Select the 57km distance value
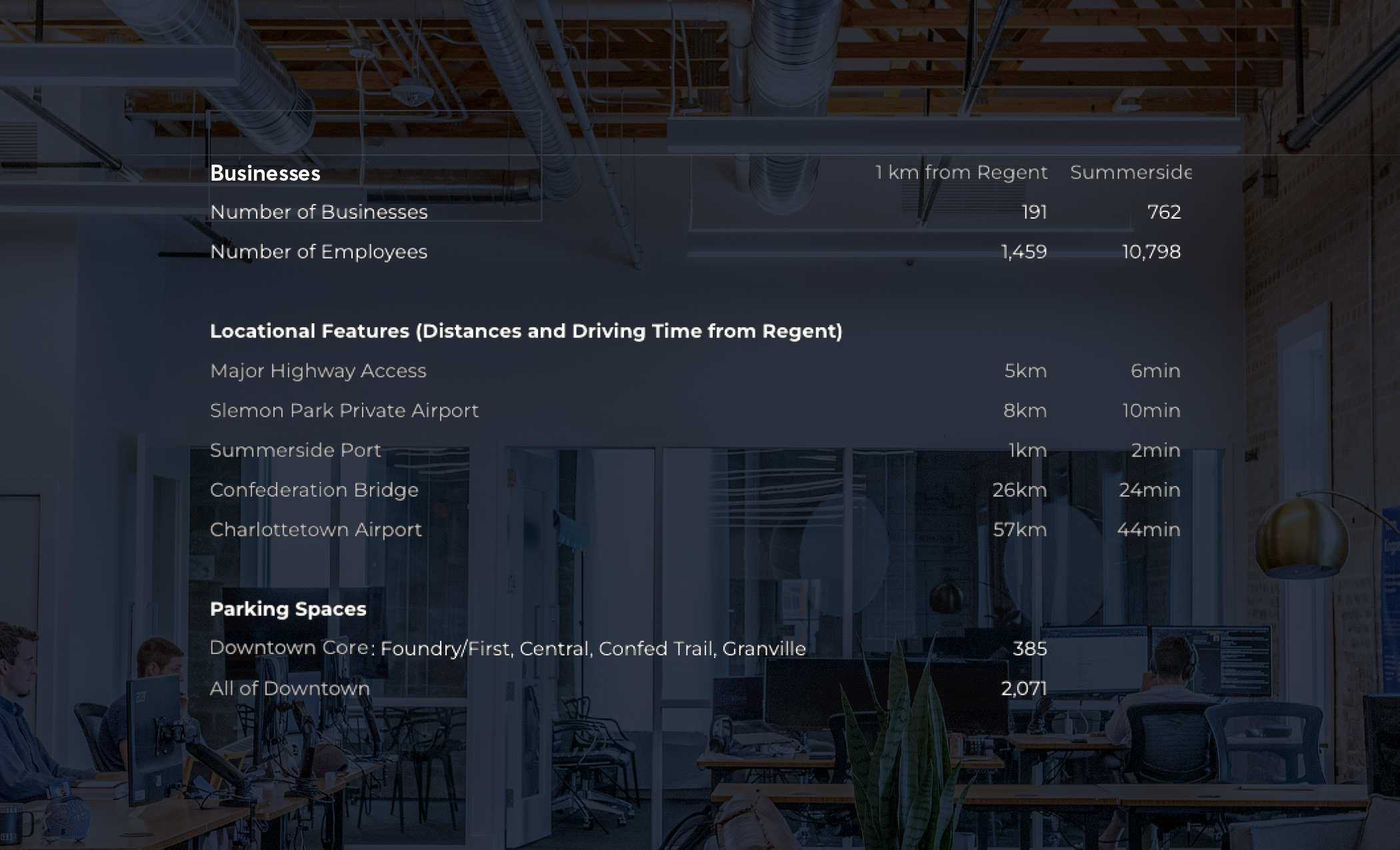Image resolution: width=1400 pixels, height=850 pixels. pos(1019,530)
